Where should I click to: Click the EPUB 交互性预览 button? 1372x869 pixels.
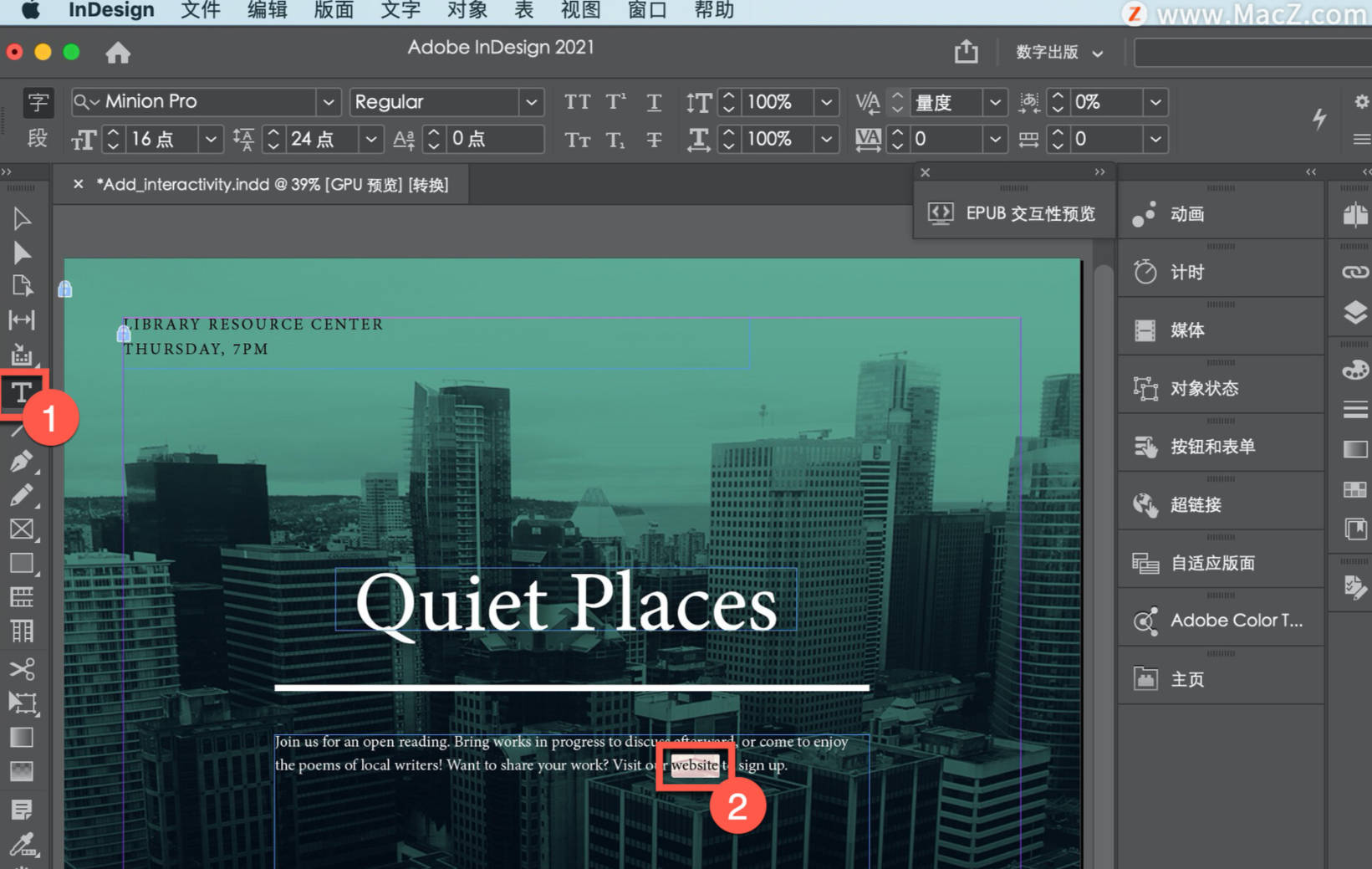click(1014, 213)
